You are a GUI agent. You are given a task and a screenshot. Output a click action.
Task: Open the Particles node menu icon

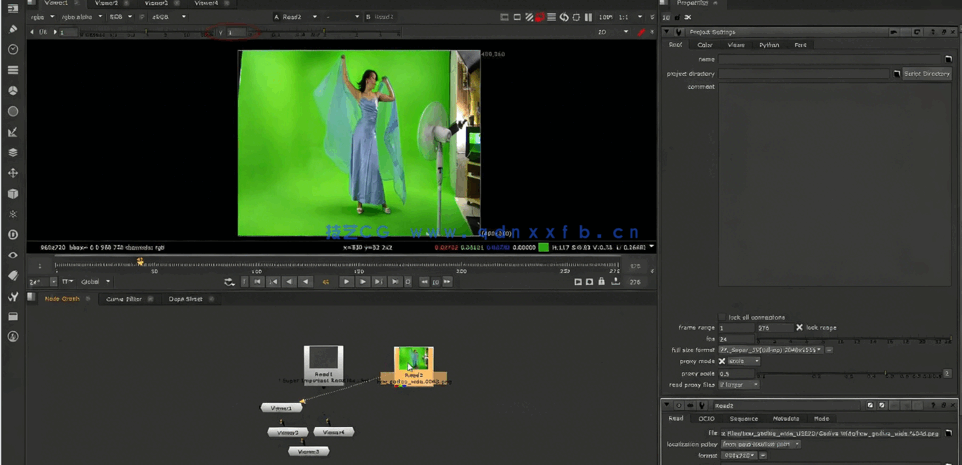pyautogui.click(x=13, y=214)
